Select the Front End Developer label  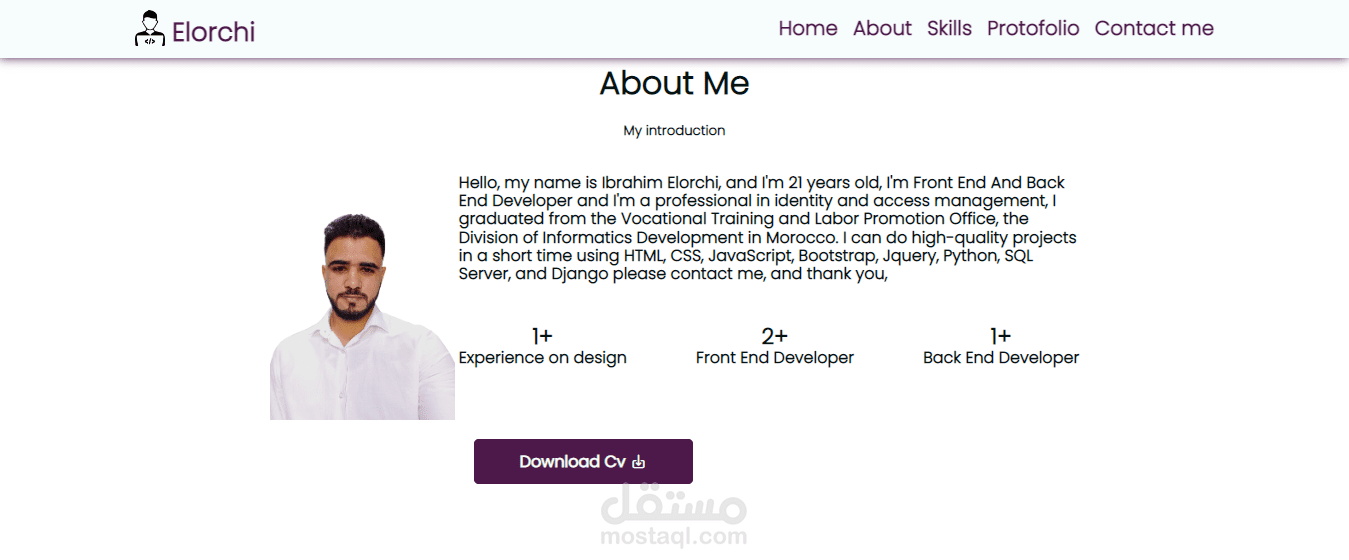coord(774,358)
